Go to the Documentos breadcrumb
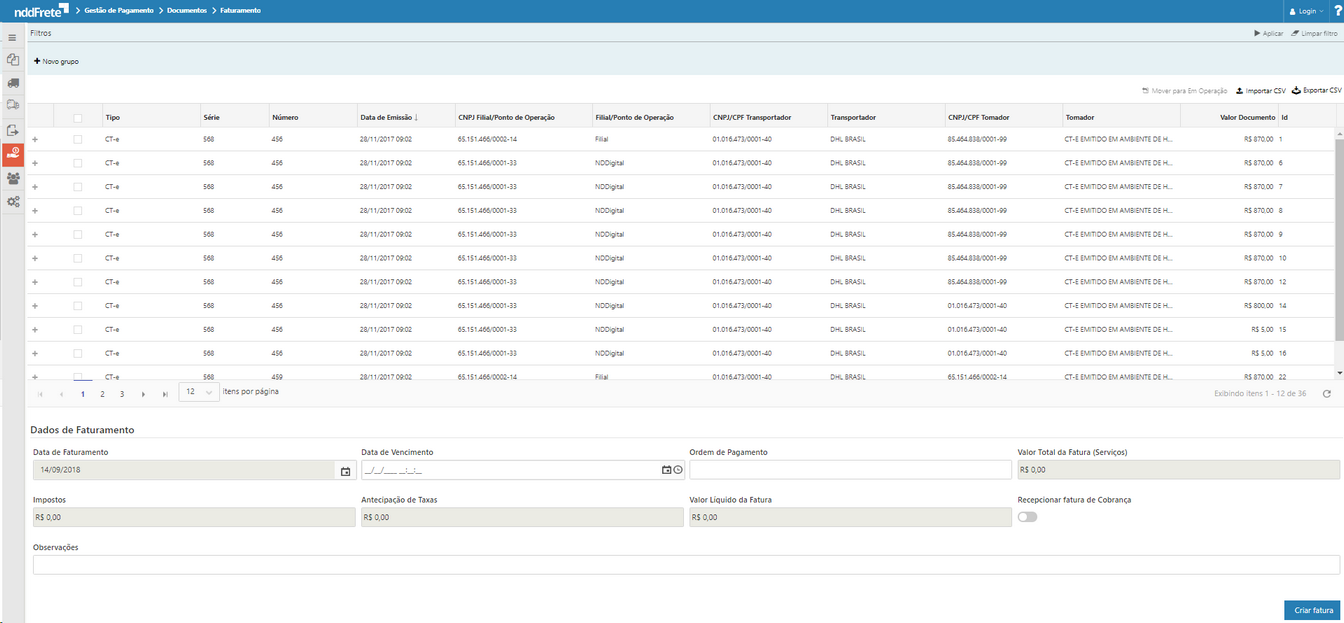This screenshot has height=623, width=1344. coord(187,10)
